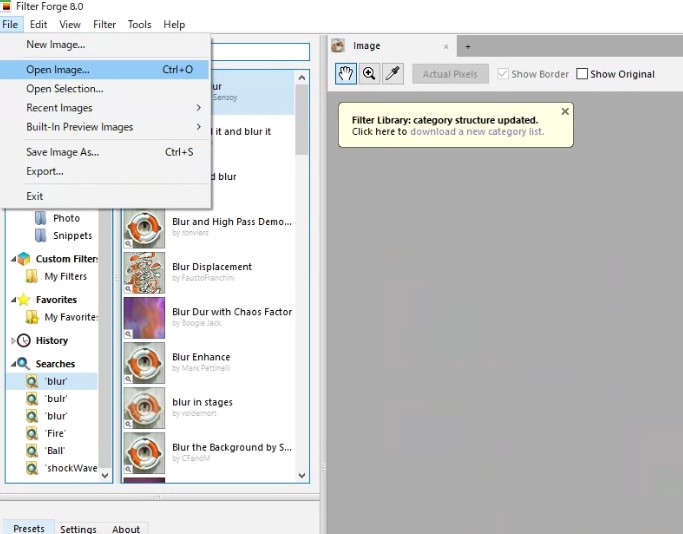Click the 'Fire' search icon

[32, 433]
